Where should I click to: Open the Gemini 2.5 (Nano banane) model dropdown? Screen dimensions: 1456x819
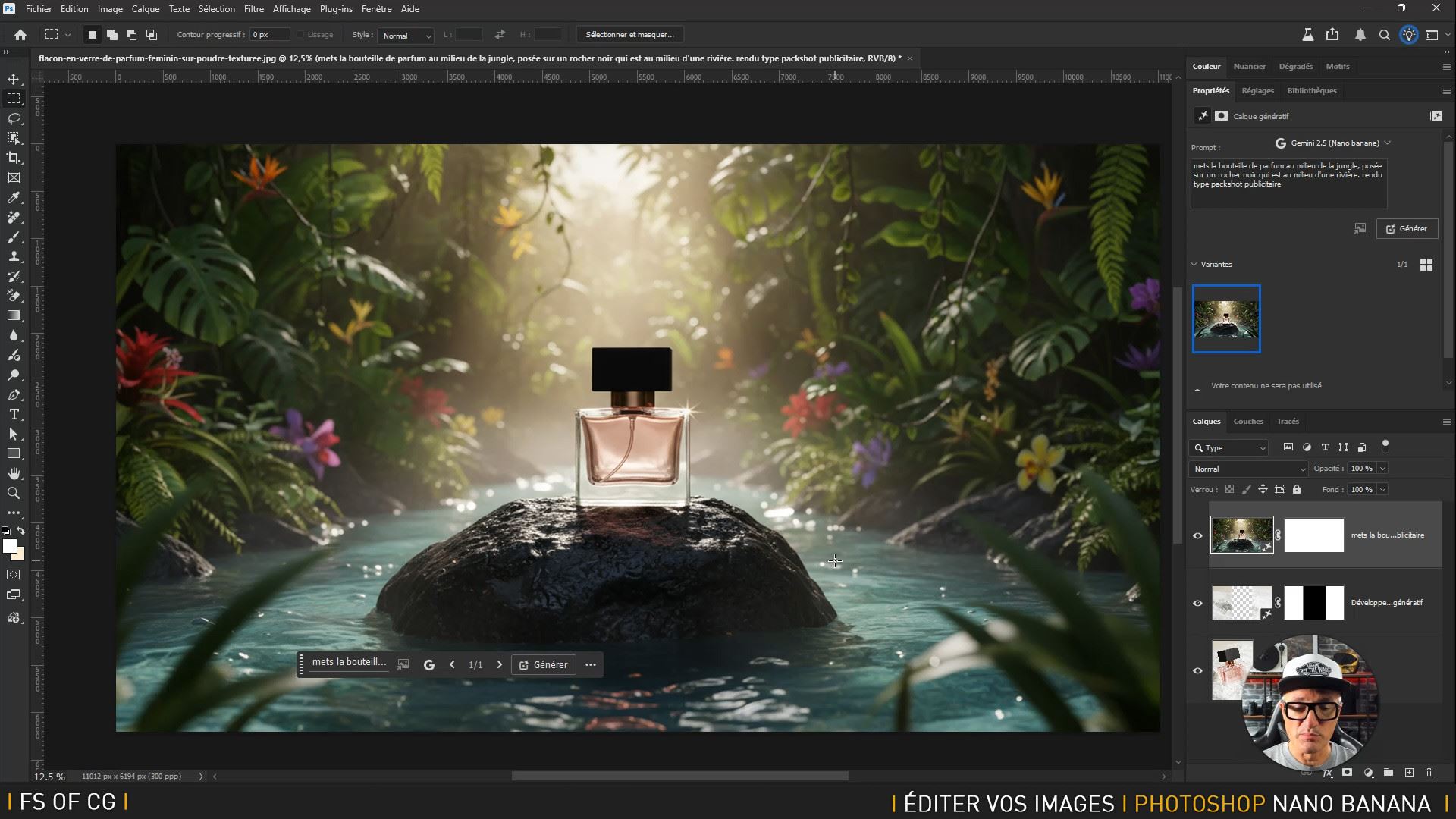click(1333, 143)
